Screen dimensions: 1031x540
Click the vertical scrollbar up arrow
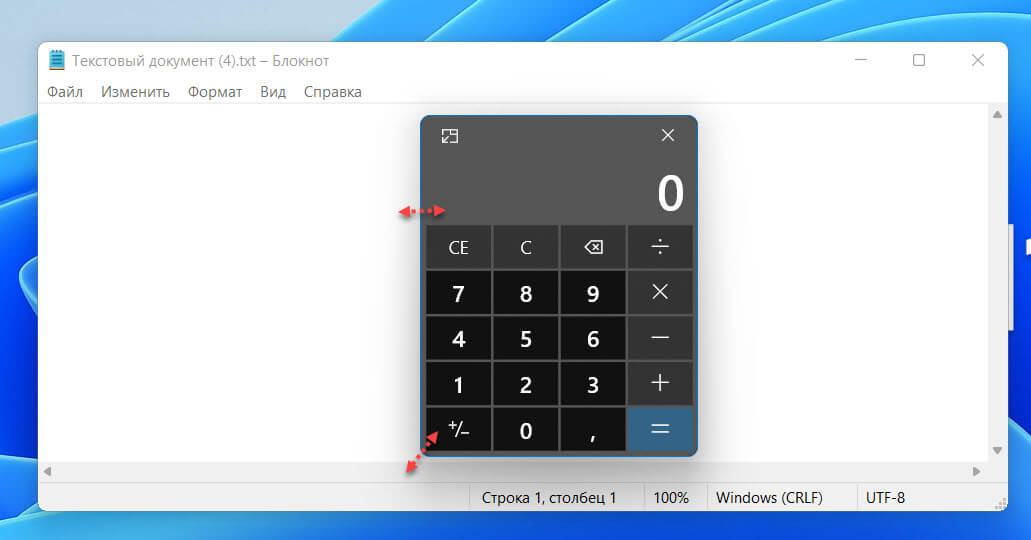click(996, 116)
